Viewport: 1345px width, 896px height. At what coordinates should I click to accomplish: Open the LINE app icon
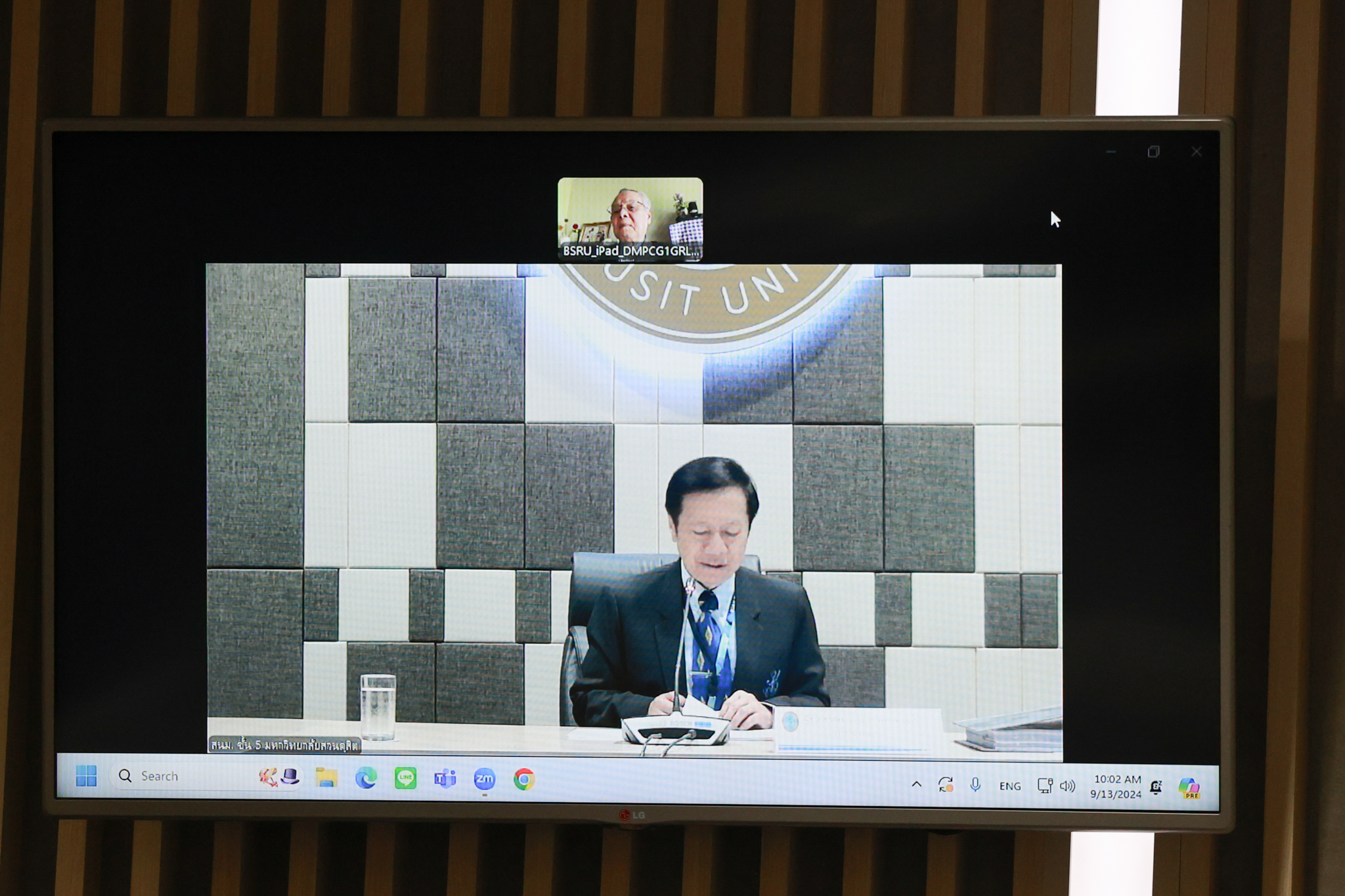point(405,779)
